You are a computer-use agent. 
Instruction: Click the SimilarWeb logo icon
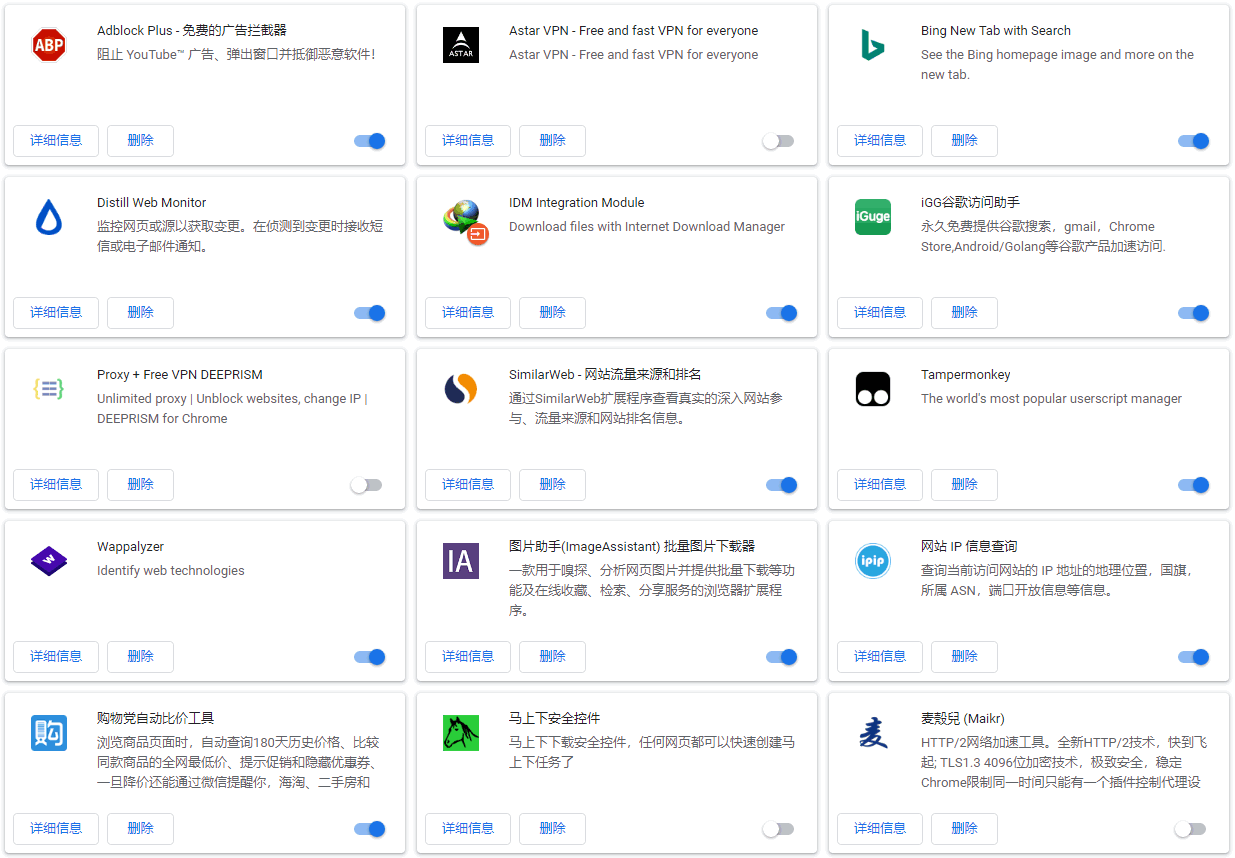tap(461, 389)
